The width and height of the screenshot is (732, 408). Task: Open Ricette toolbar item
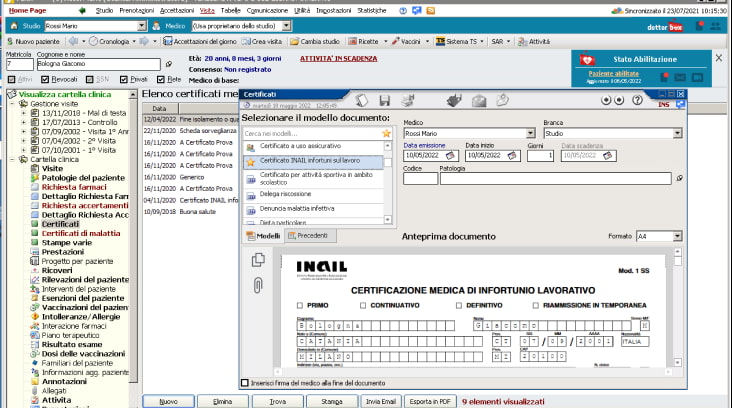pos(364,42)
